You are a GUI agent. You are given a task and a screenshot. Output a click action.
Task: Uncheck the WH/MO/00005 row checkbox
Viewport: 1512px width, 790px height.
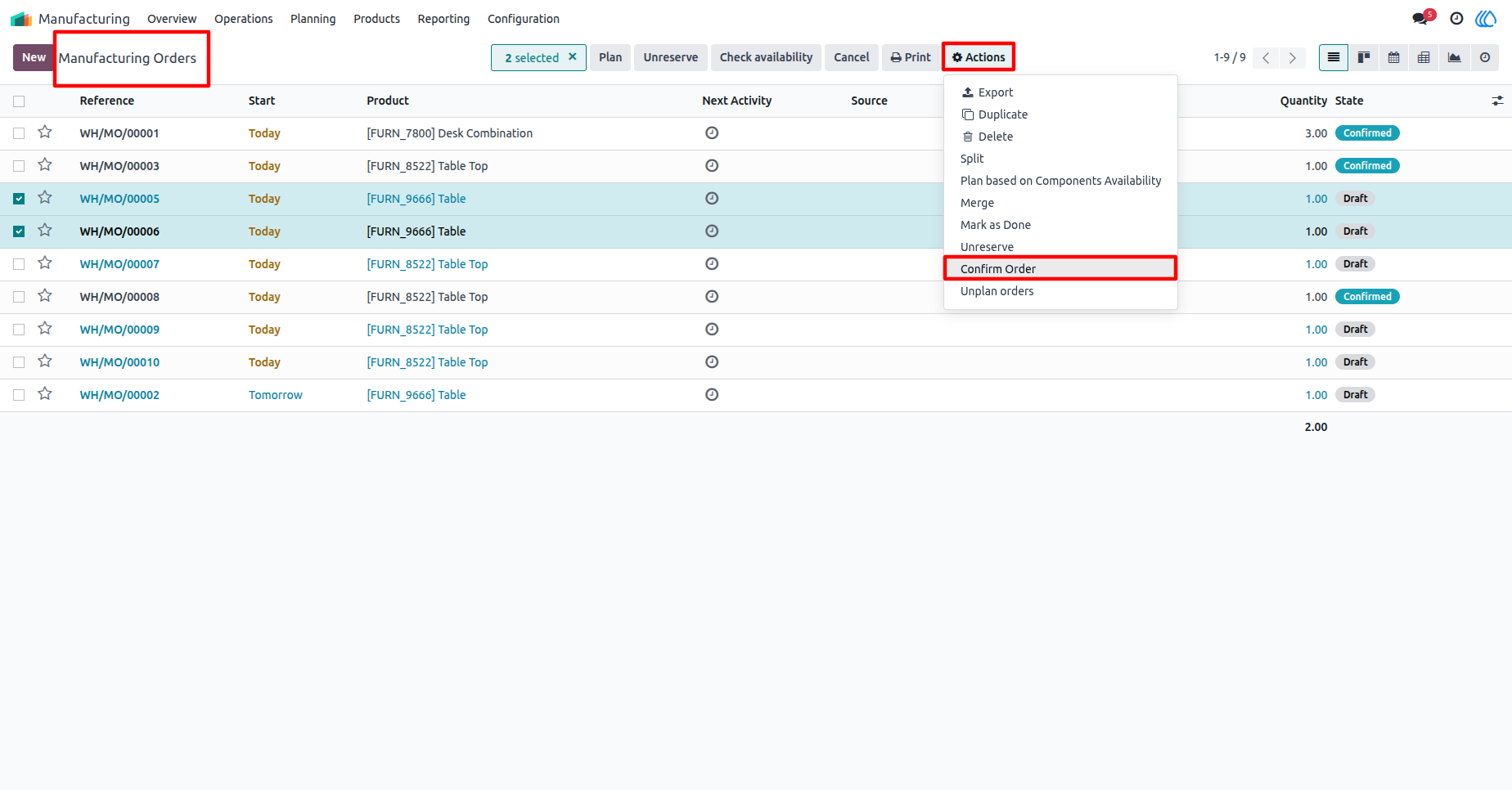click(19, 199)
